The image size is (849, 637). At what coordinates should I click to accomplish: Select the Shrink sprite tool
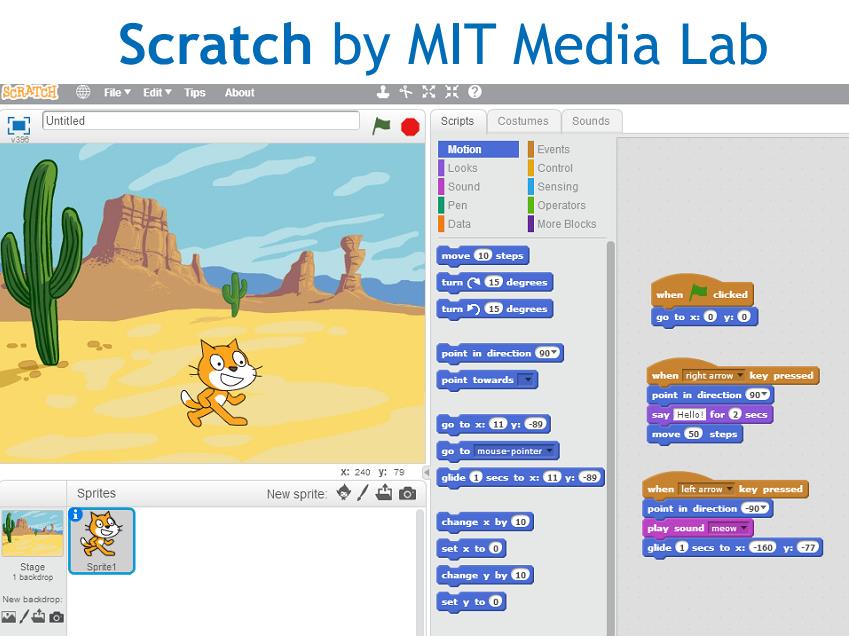(452, 92)
